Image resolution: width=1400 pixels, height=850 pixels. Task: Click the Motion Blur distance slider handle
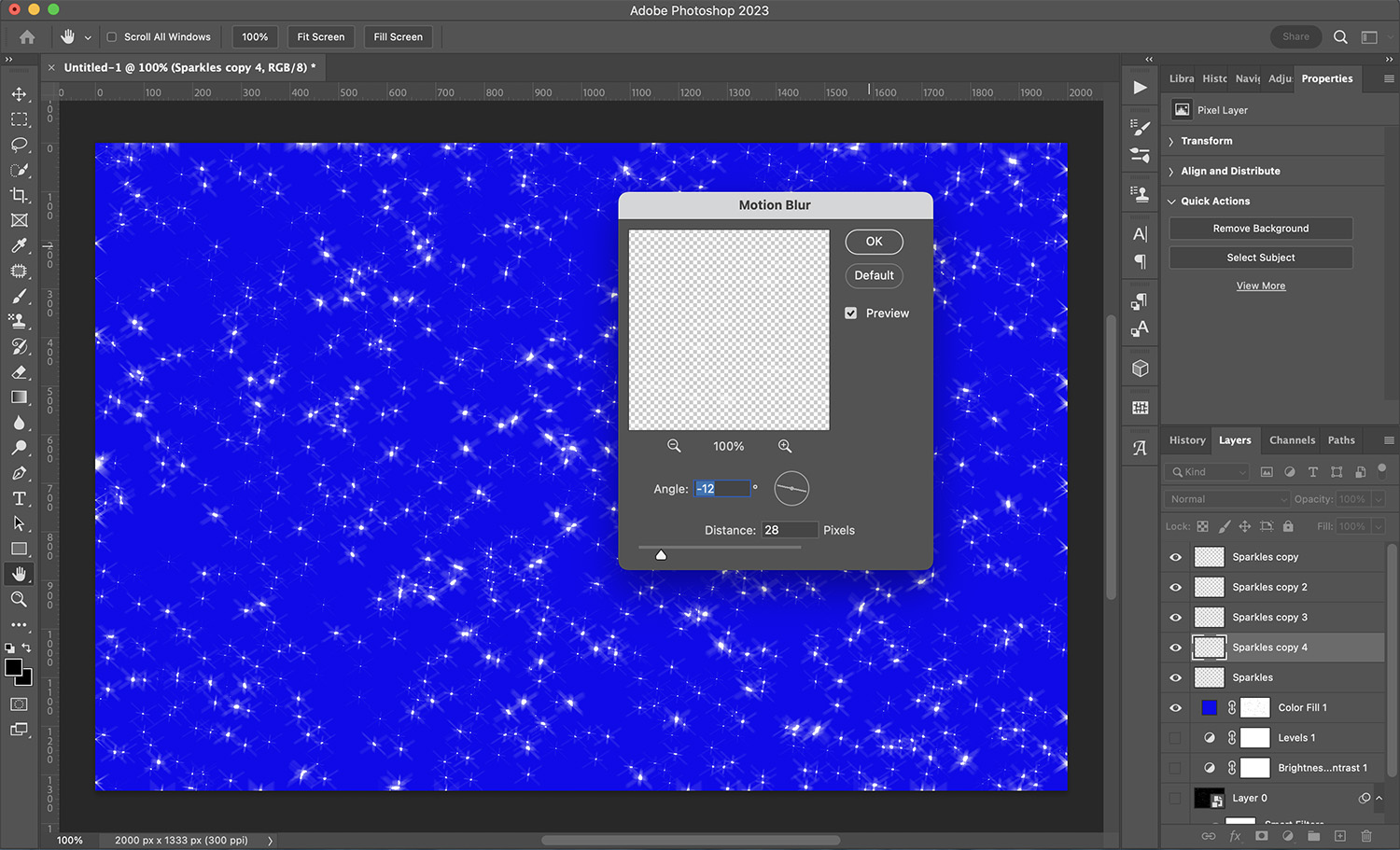pyautogui.click(x=661, y=555)
